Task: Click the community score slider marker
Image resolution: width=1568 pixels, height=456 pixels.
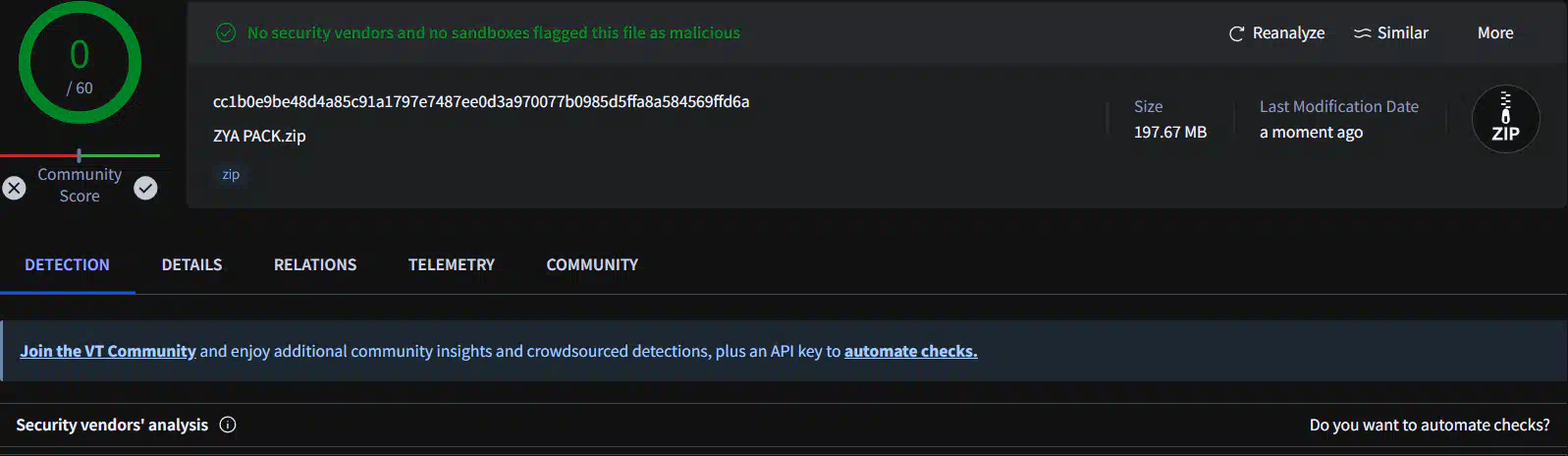Action: 80,155
